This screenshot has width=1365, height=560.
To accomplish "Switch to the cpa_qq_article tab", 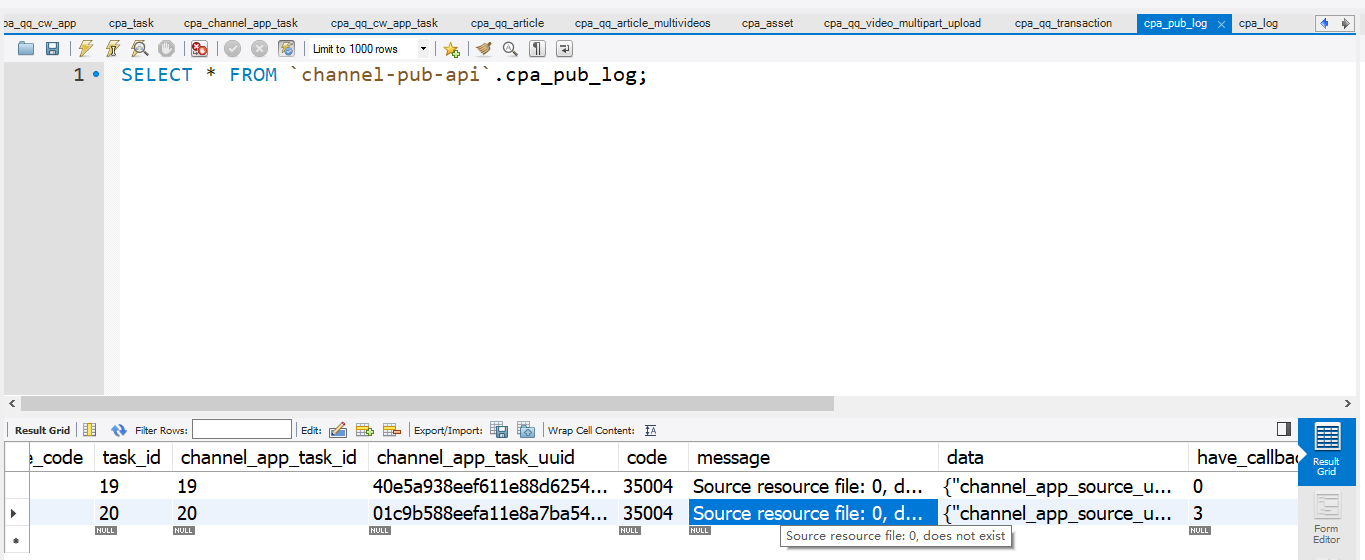I will [507, 23].
